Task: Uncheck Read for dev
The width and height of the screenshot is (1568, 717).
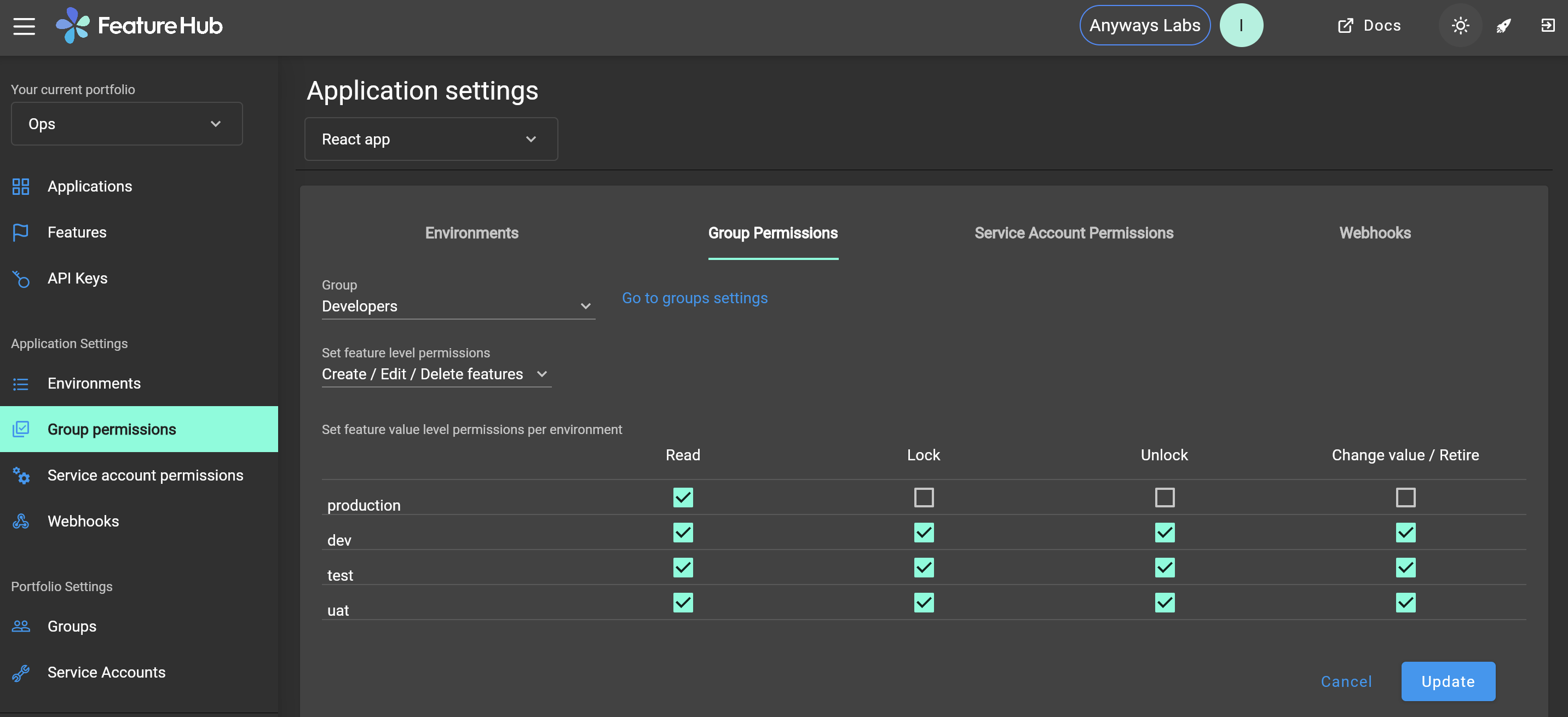Action: tap(683, 533)
